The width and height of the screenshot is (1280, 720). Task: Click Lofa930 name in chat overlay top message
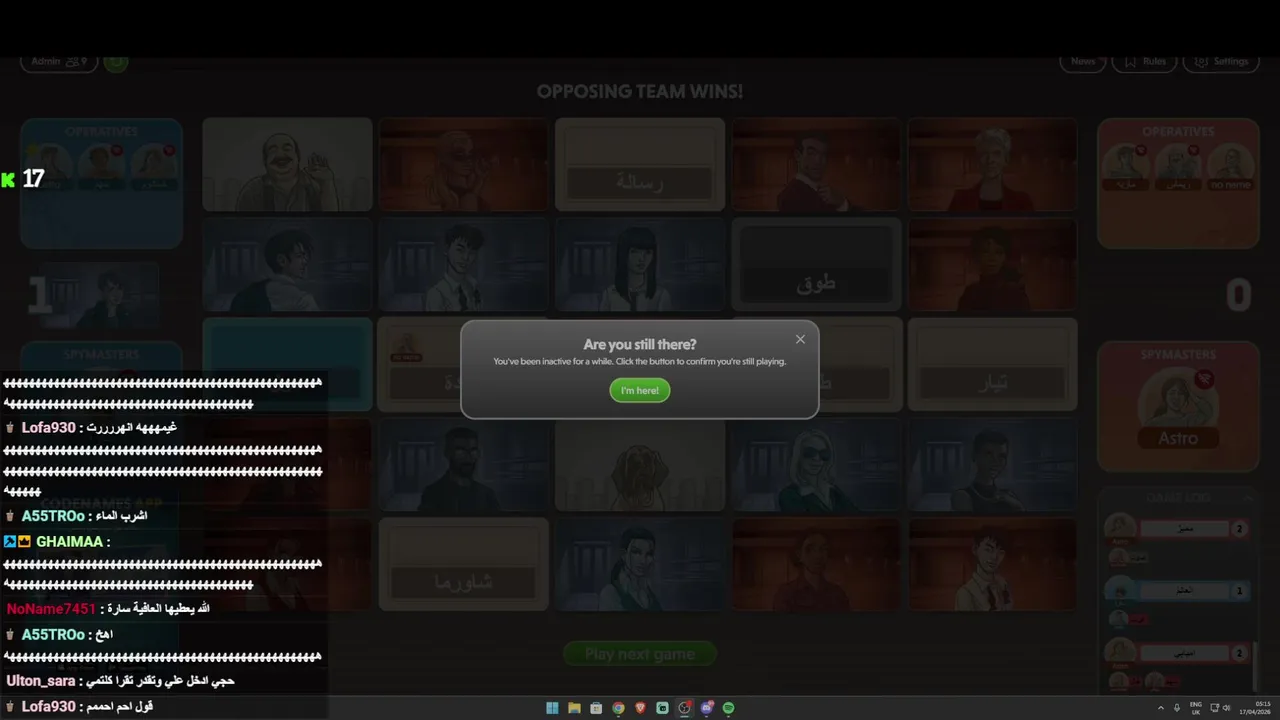tap(49, 427)
